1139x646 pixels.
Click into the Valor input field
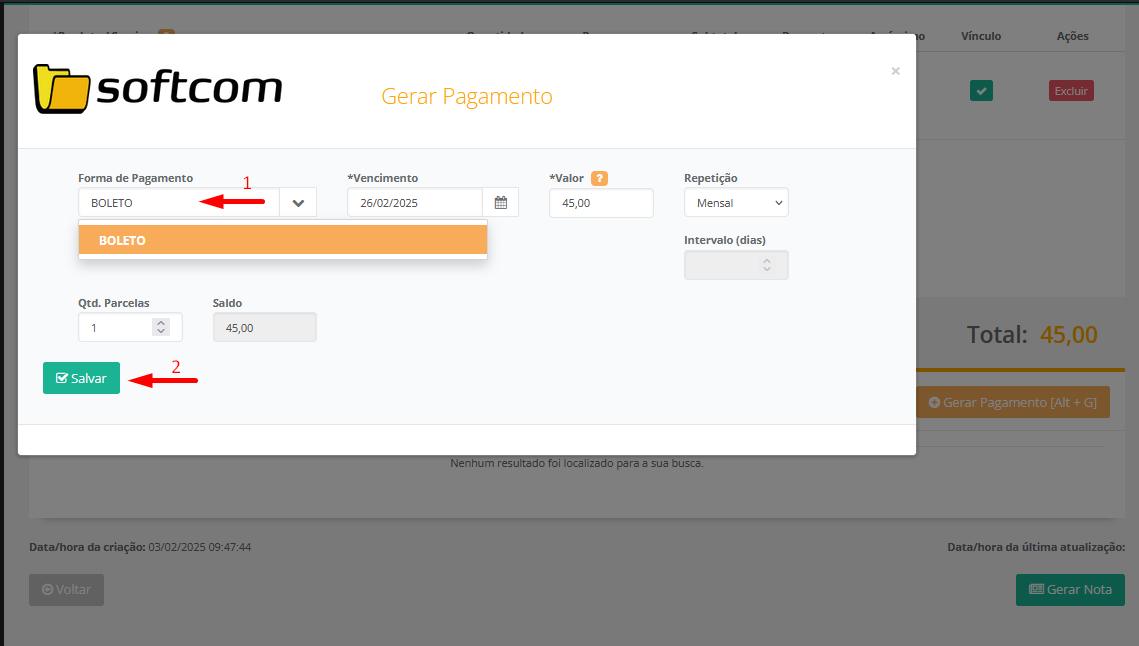click(x=600, y=203)
